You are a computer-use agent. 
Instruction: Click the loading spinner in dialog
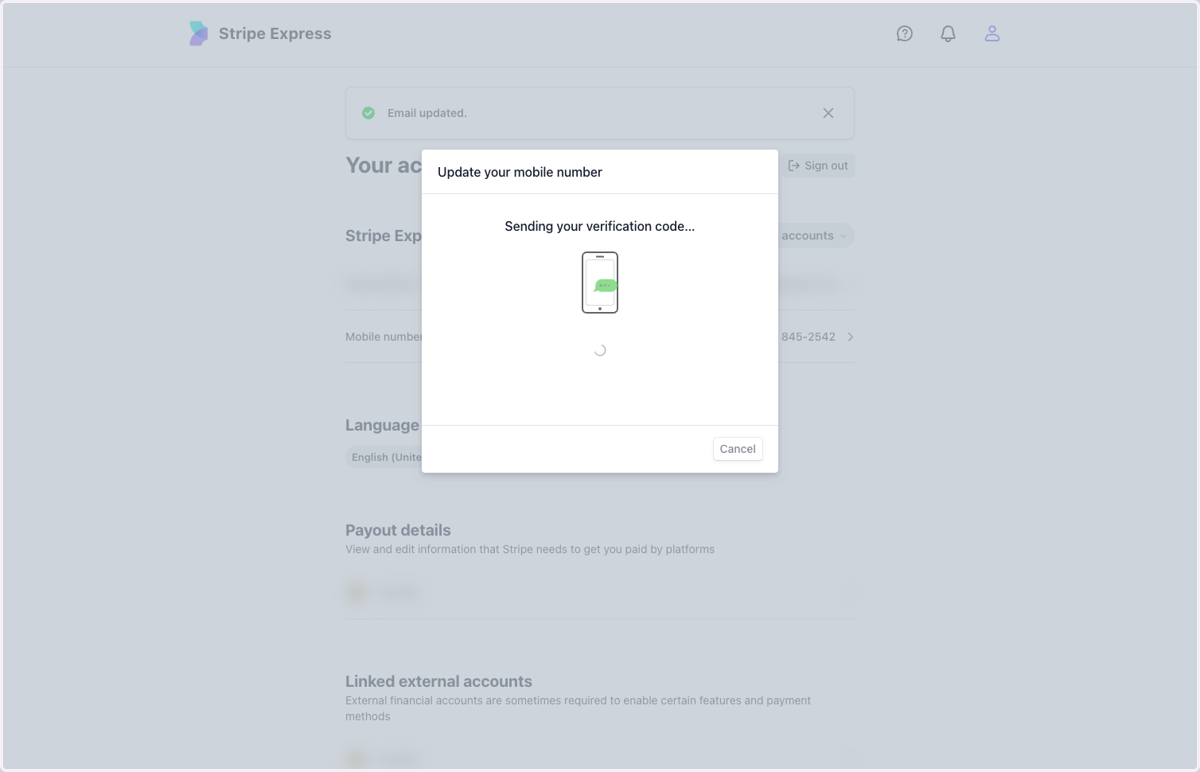tap(600, 350)
